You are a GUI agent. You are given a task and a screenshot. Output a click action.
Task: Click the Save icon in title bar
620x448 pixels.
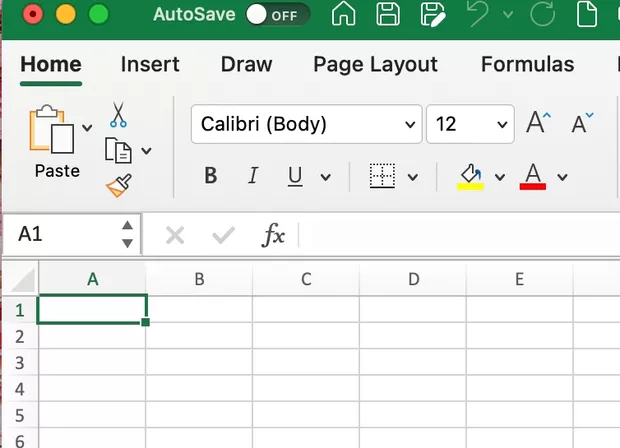click(x=388, y=15)
